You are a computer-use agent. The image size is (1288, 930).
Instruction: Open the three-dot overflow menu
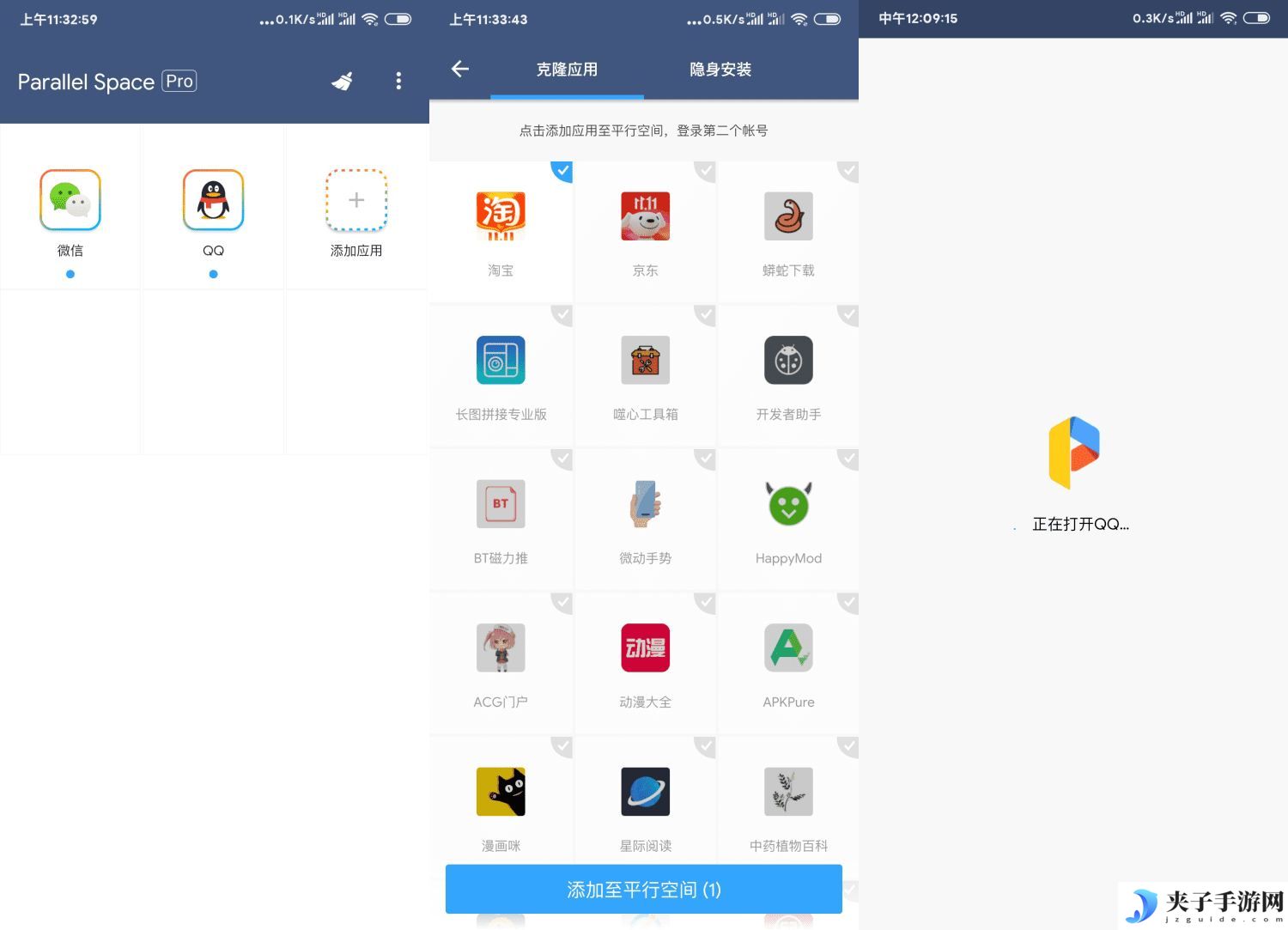point(398,81)
